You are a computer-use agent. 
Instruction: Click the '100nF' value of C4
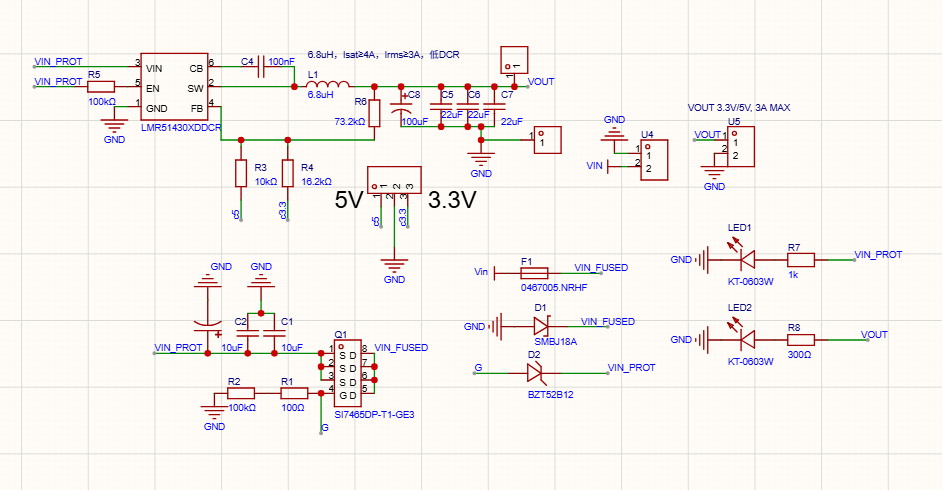[281, 62]
